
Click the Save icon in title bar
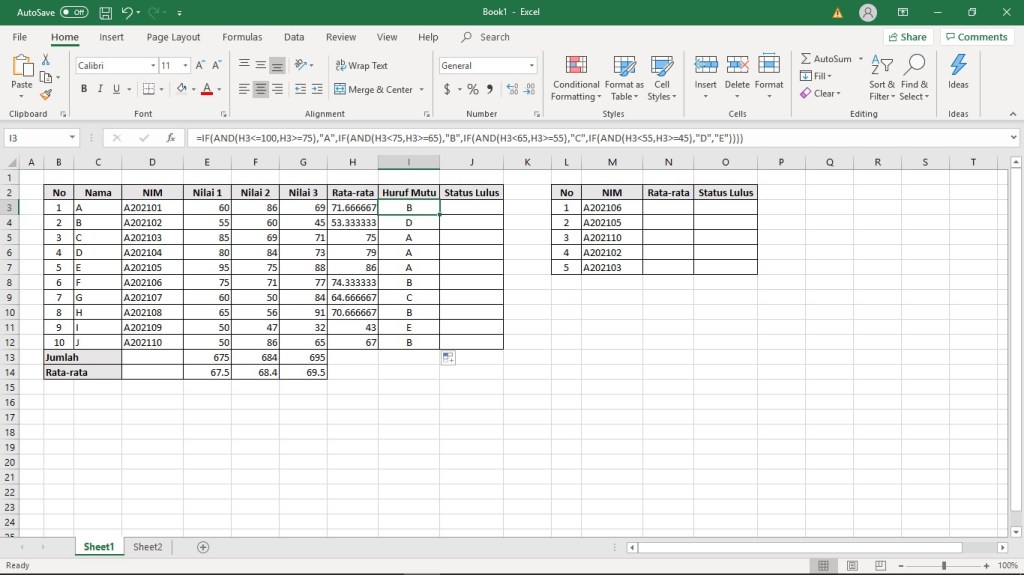click(x=105, y=13)
